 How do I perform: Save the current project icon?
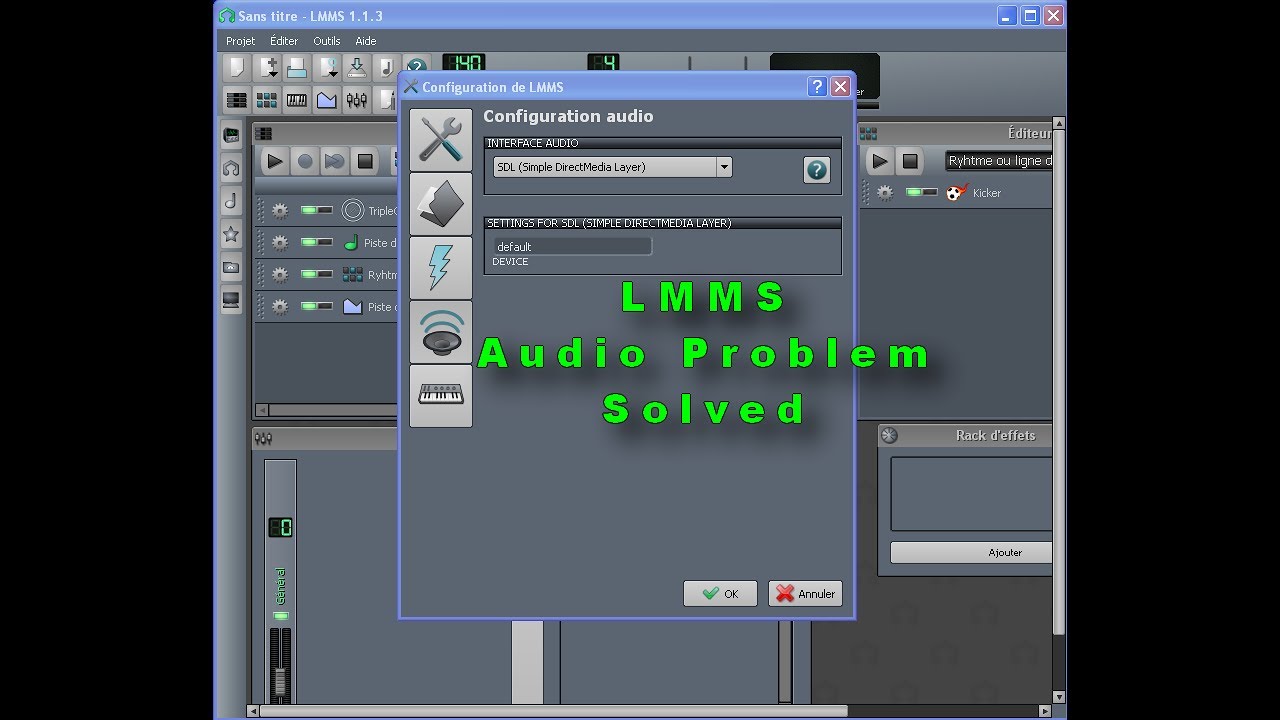356,68
